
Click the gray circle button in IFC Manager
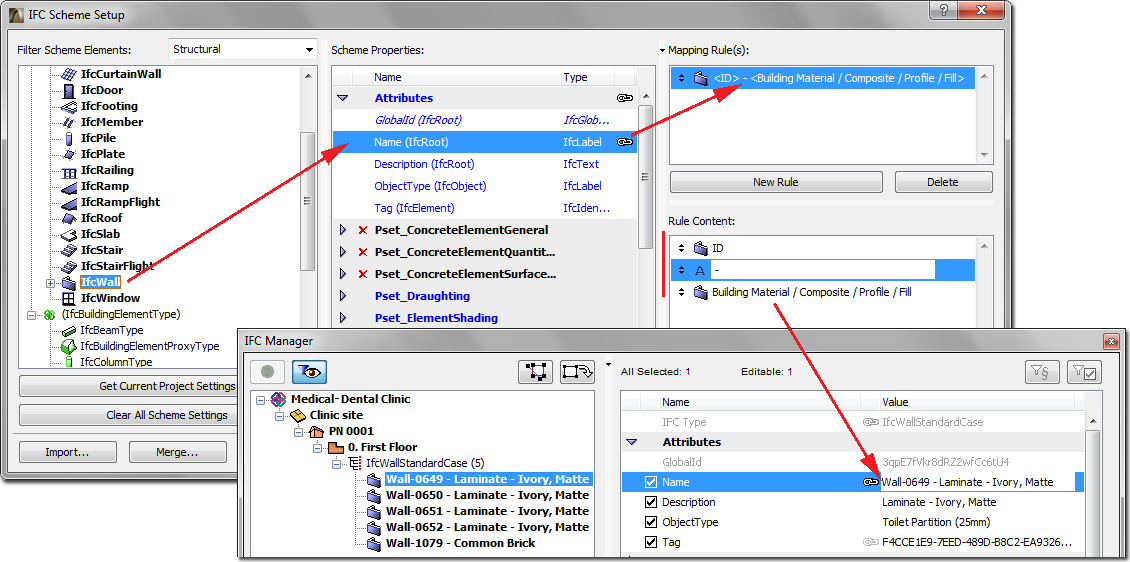tap(268, 372)
